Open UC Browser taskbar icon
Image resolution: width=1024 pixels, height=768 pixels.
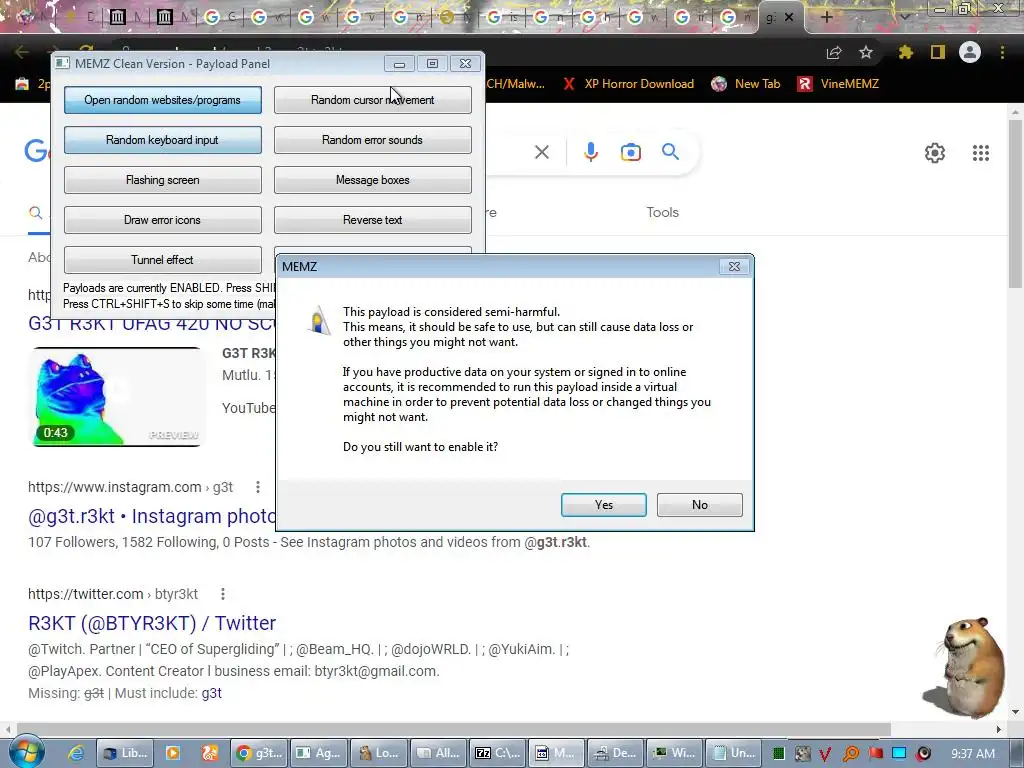coord(210,753)
